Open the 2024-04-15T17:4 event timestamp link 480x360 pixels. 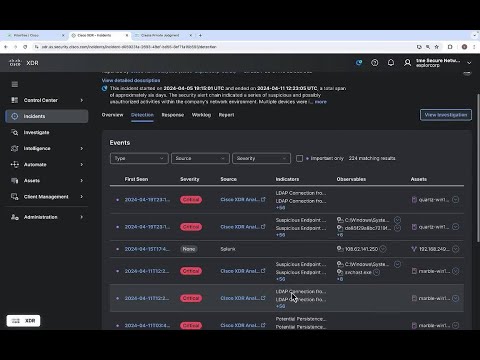click(x=147, y=249)
